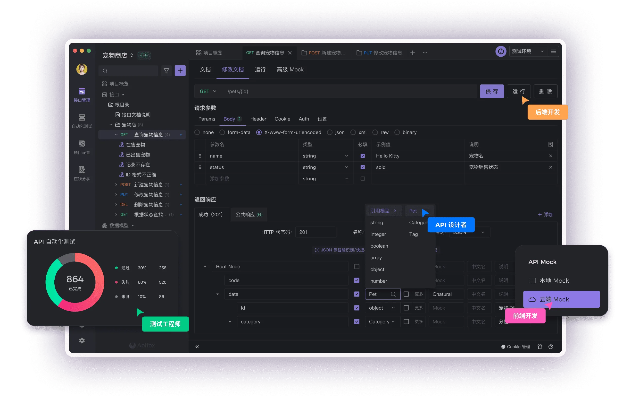Toggle the required checkbox in the first parameter row
Screen dimensions: 631x400
click(362, 156)
